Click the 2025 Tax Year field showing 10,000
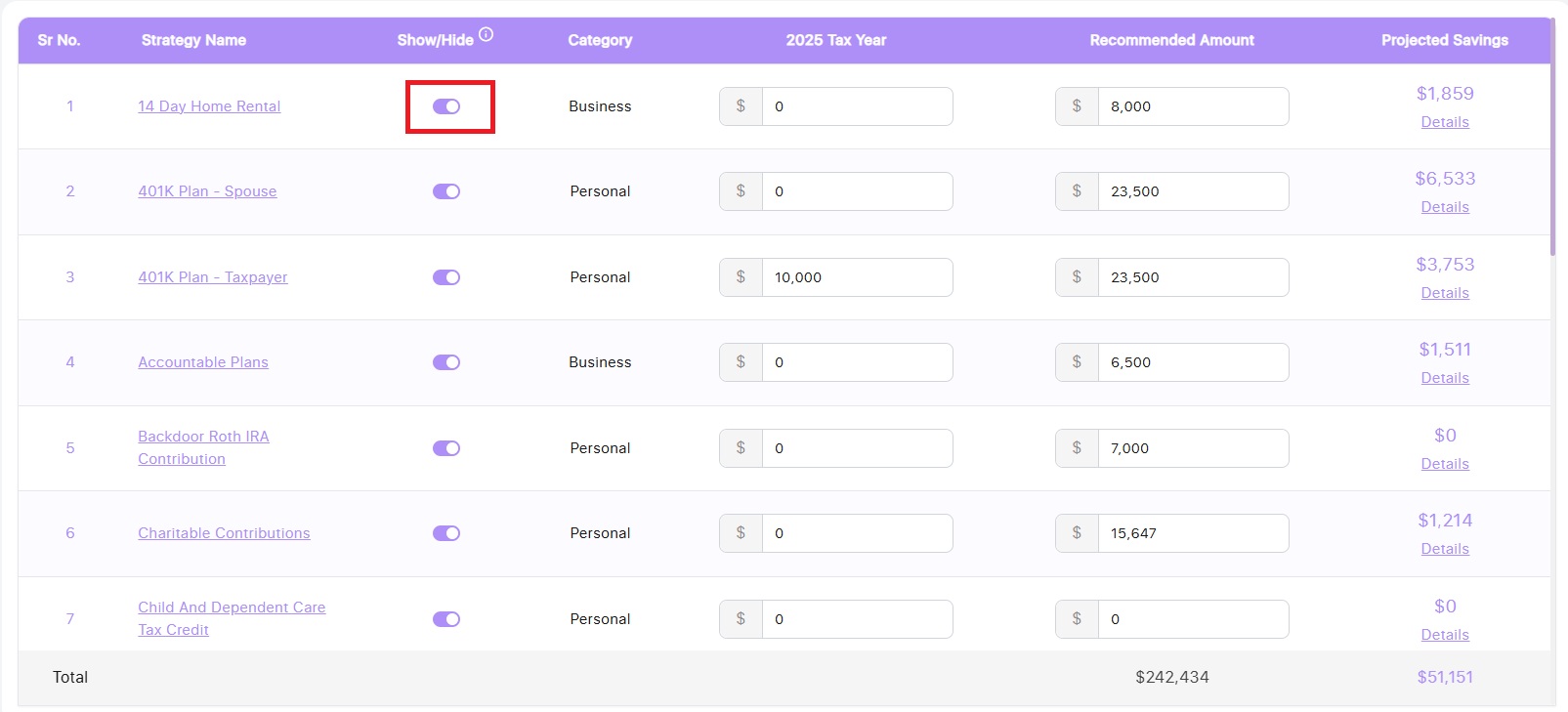This screenshot has width=1568, height=712. [856, 277]
